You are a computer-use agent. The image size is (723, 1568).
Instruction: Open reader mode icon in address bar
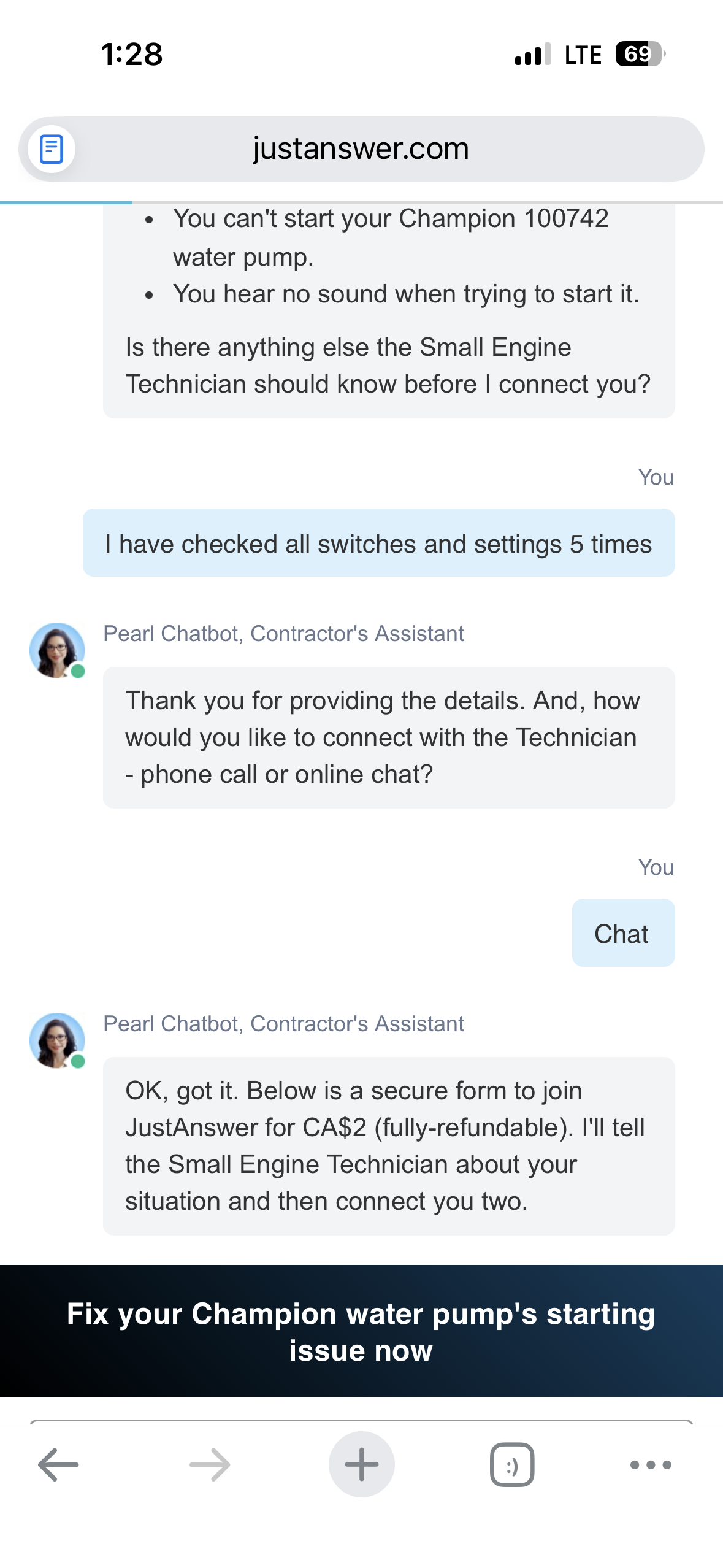pyautogui.click(x=52, y=149)
